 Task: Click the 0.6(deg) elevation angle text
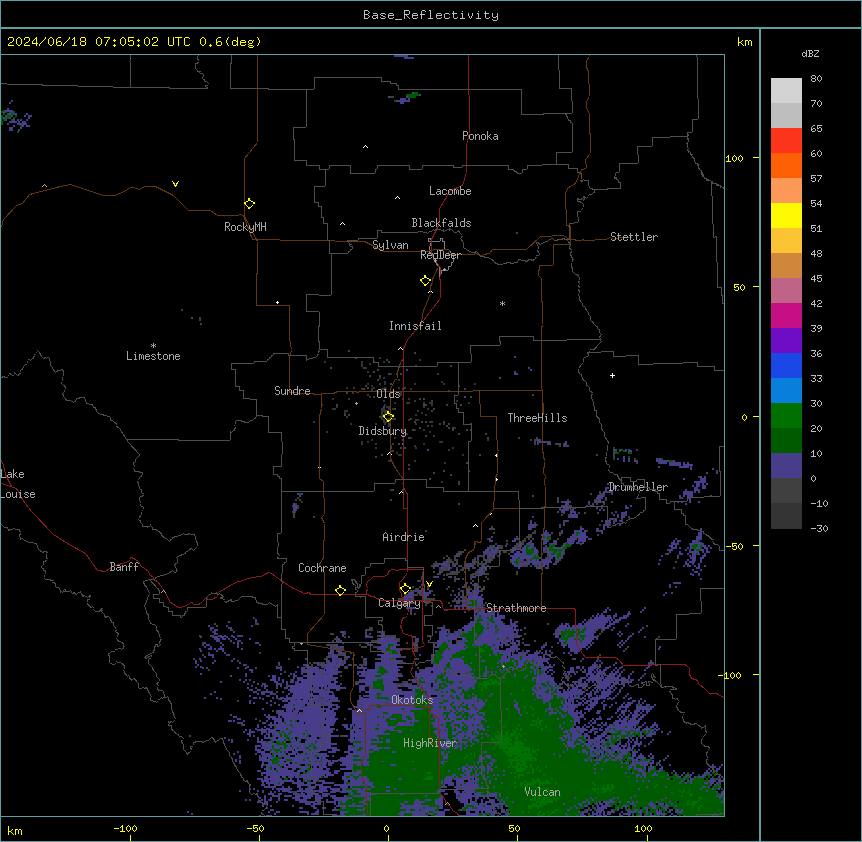click(230, 42)
